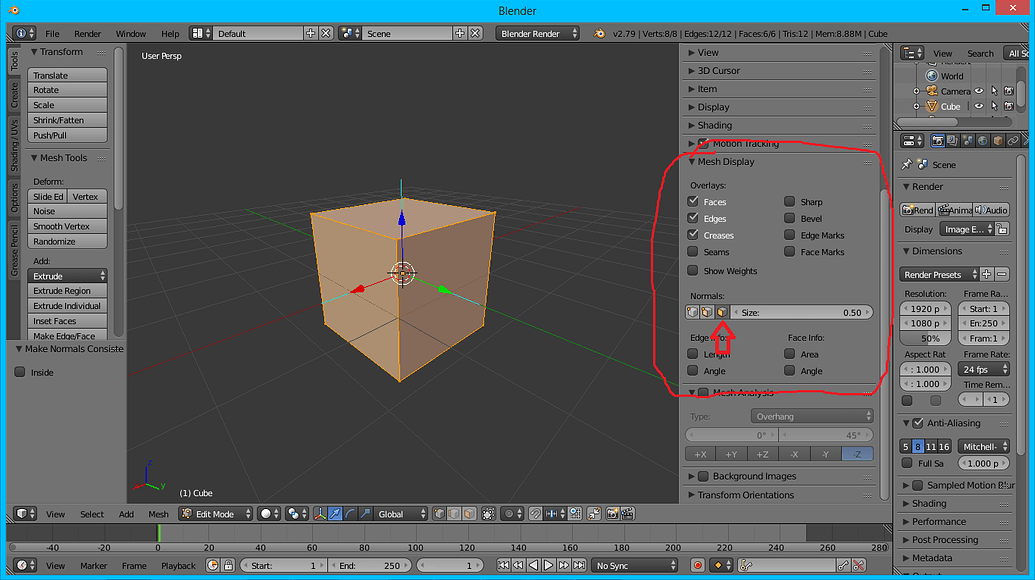Click OpenGL render active viewport icon

613,513
